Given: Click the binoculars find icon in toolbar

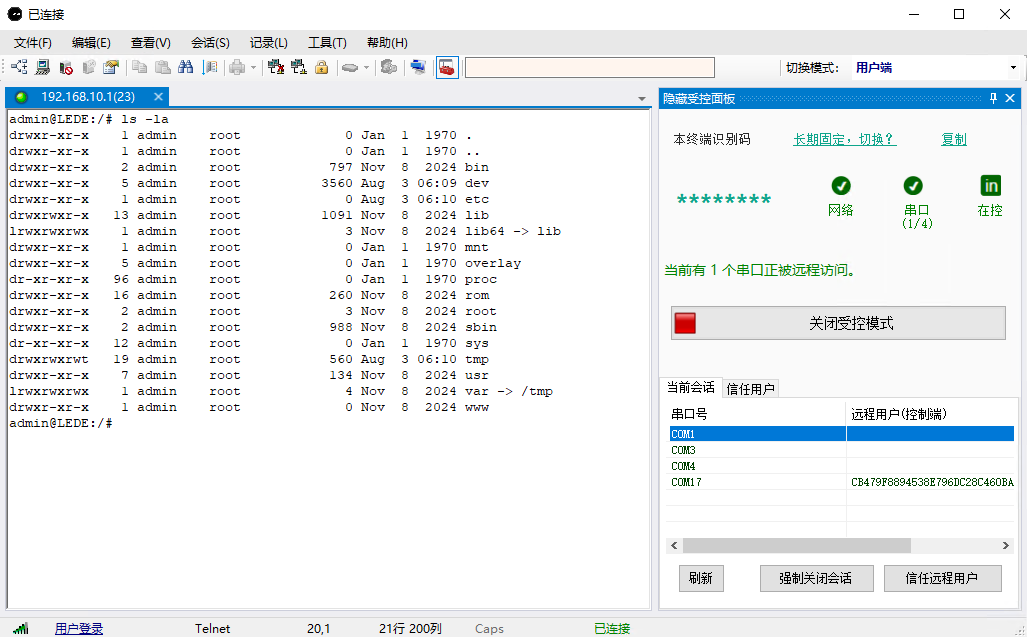Looking at the screenshot, I should click(x=185, y=68).
